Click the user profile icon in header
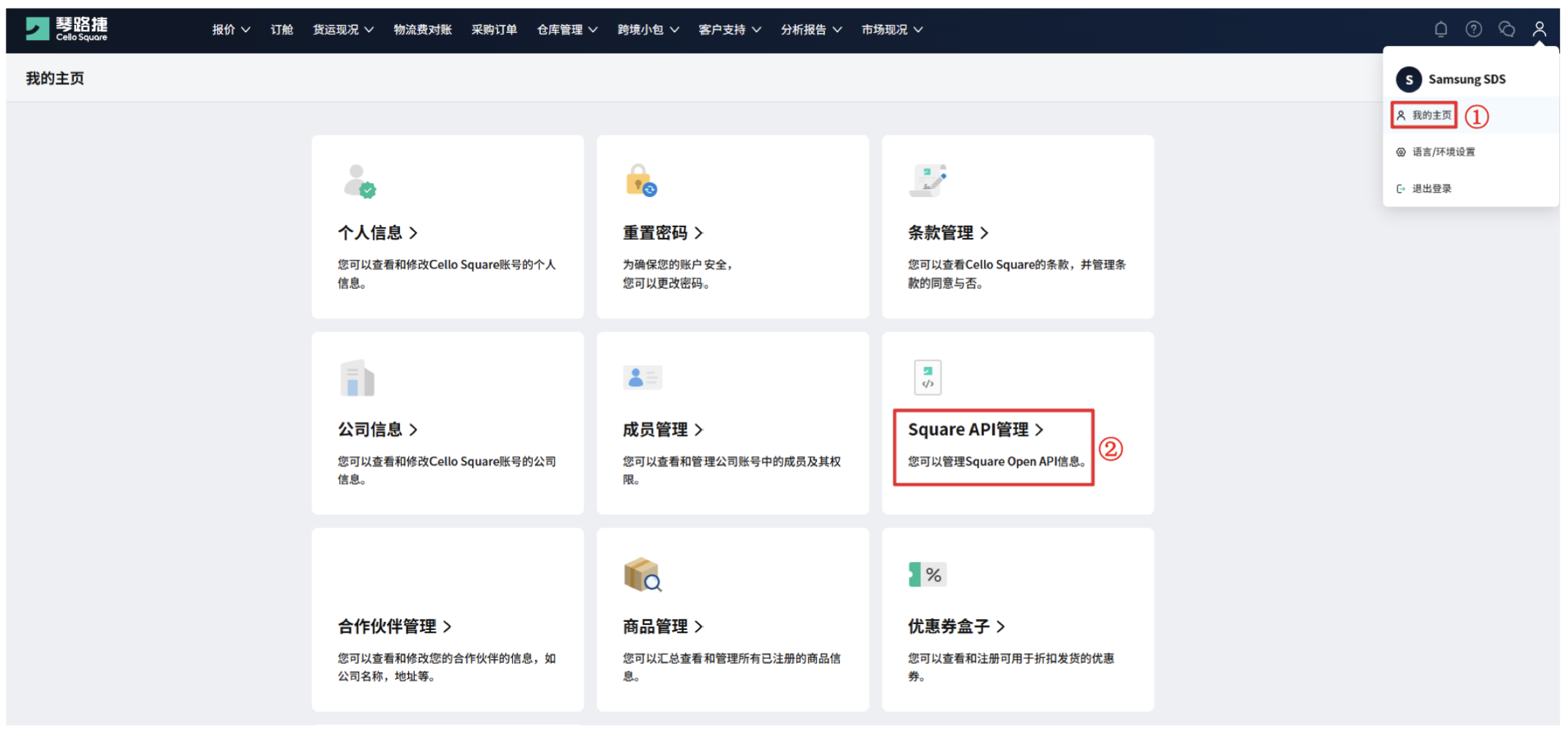This screenshot has height=734, width=1568. click(1539, 29)
